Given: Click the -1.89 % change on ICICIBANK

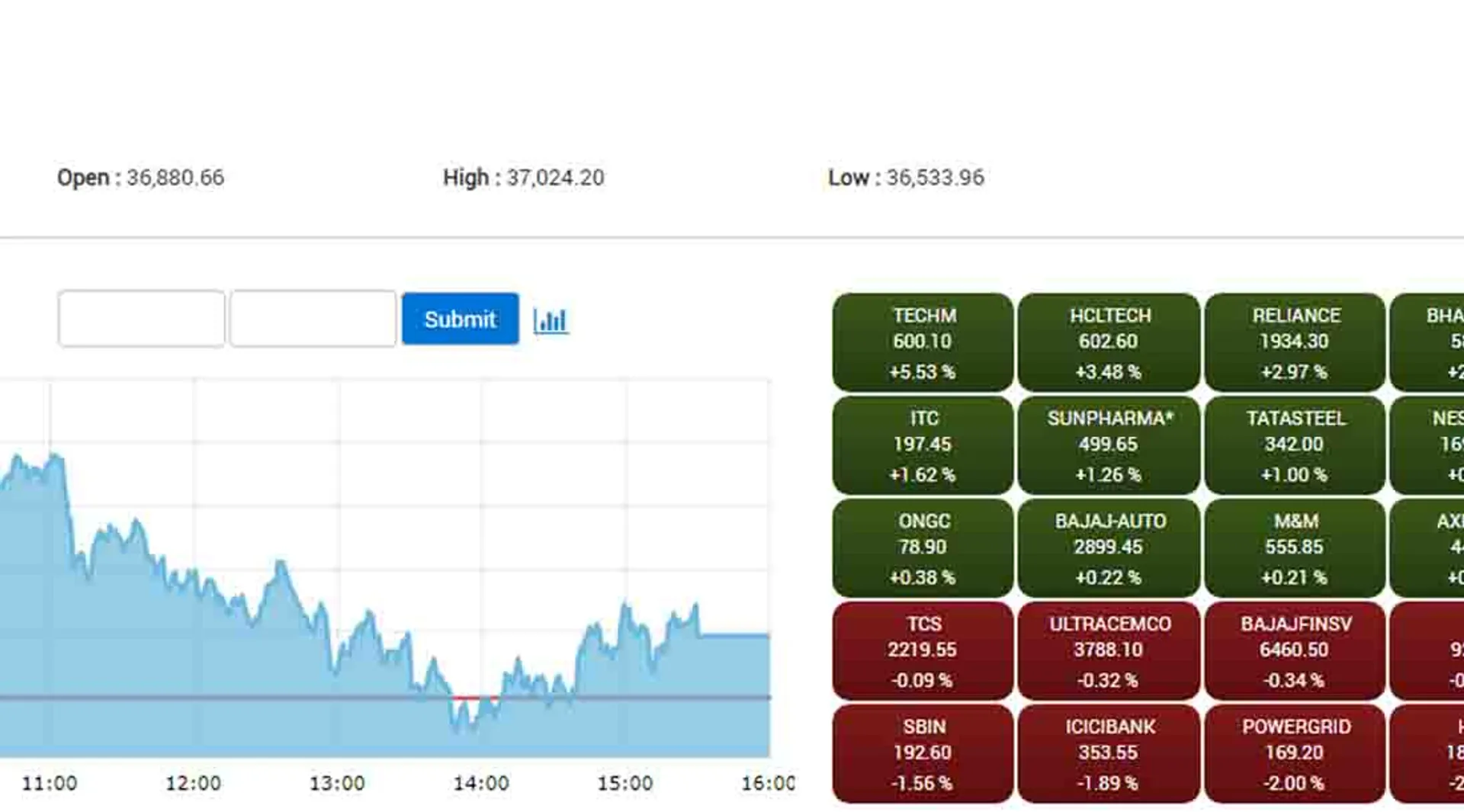Looking at the screenshot, I should click(1109, 783).
